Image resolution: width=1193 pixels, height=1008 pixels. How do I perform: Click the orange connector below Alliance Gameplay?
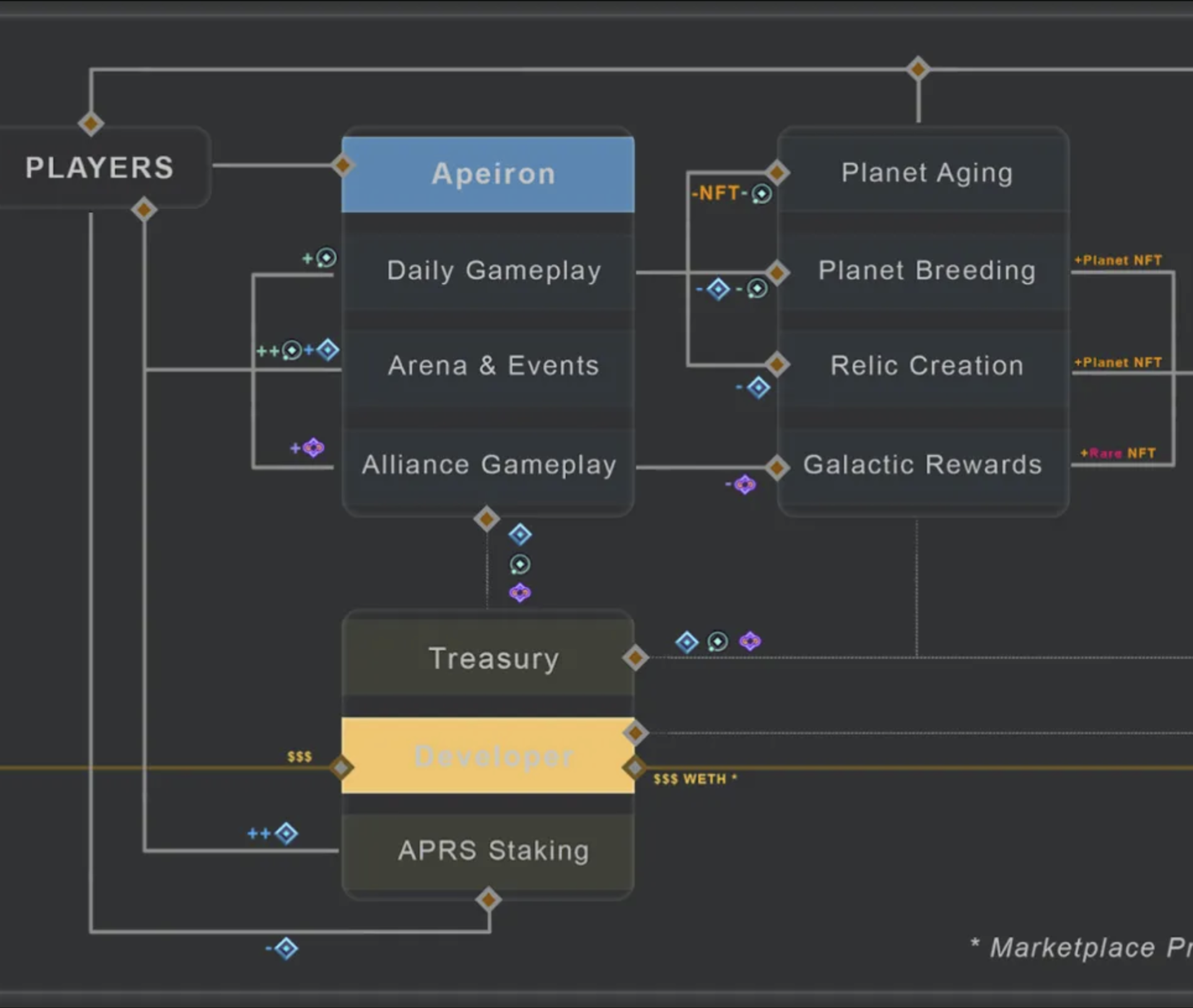tap(487, 518)
